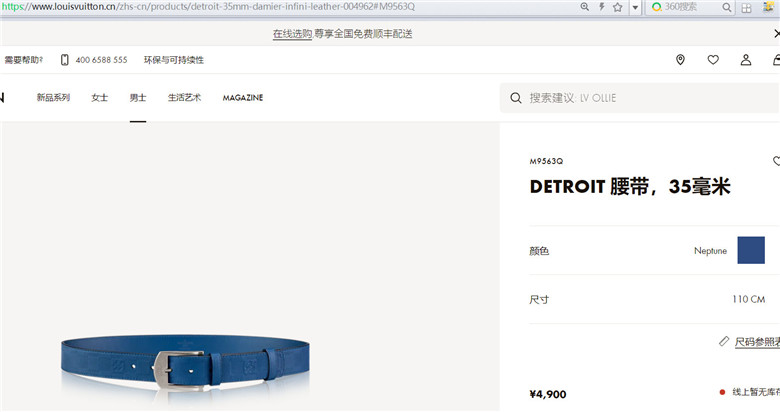This screenshot has height=412, width=780.
Task: Open the Neptune color selector row
Action: click(x=647, y=250)
